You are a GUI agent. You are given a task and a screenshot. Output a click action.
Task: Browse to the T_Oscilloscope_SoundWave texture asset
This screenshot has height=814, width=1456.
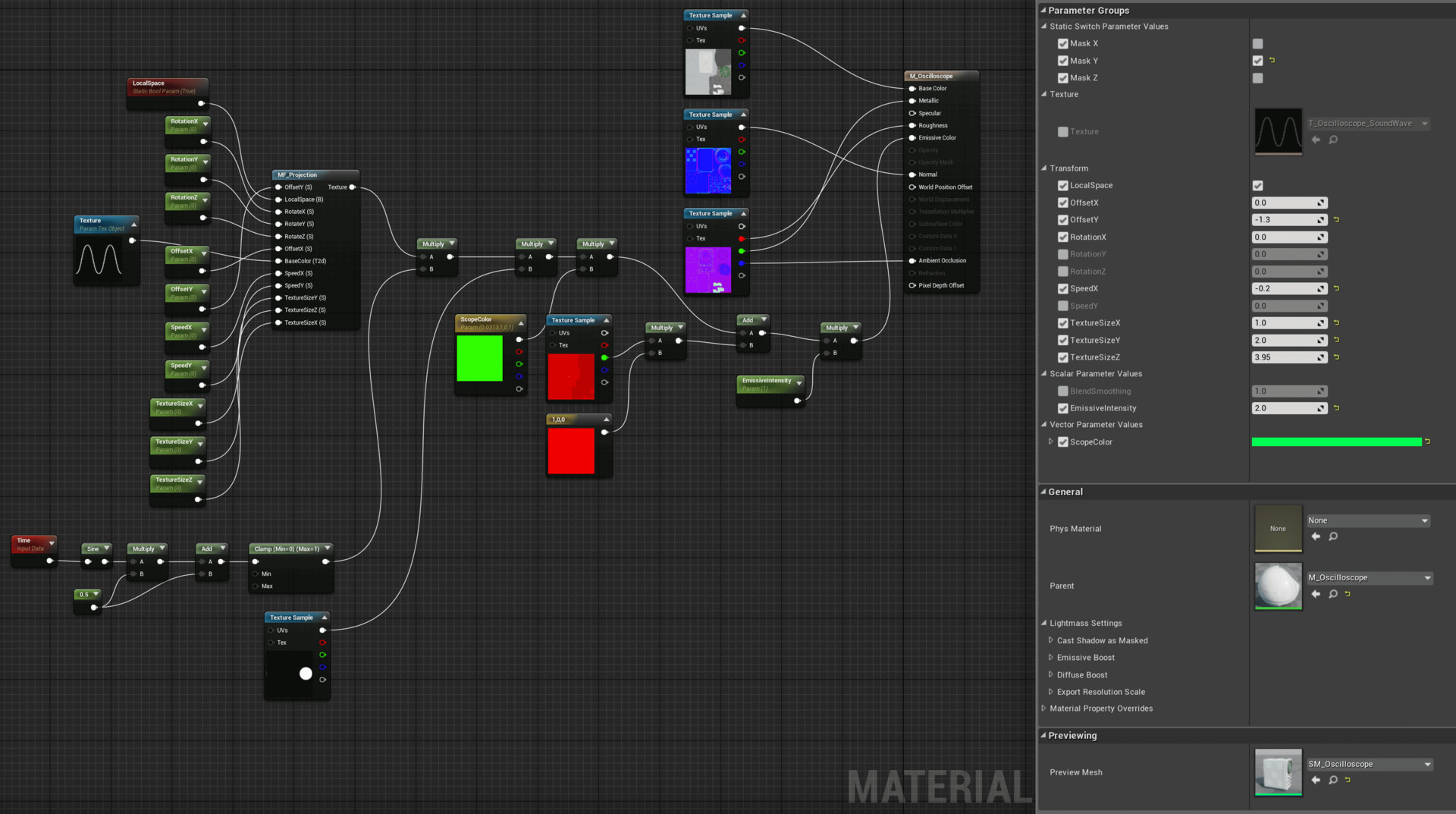click(x=1333, y=140)
